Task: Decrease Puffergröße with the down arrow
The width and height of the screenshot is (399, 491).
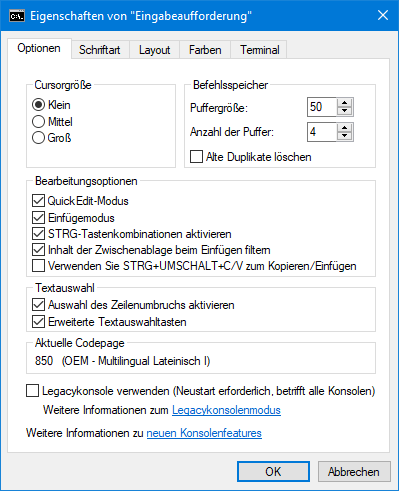Action: pyautogui.click(x=344, y=111)
